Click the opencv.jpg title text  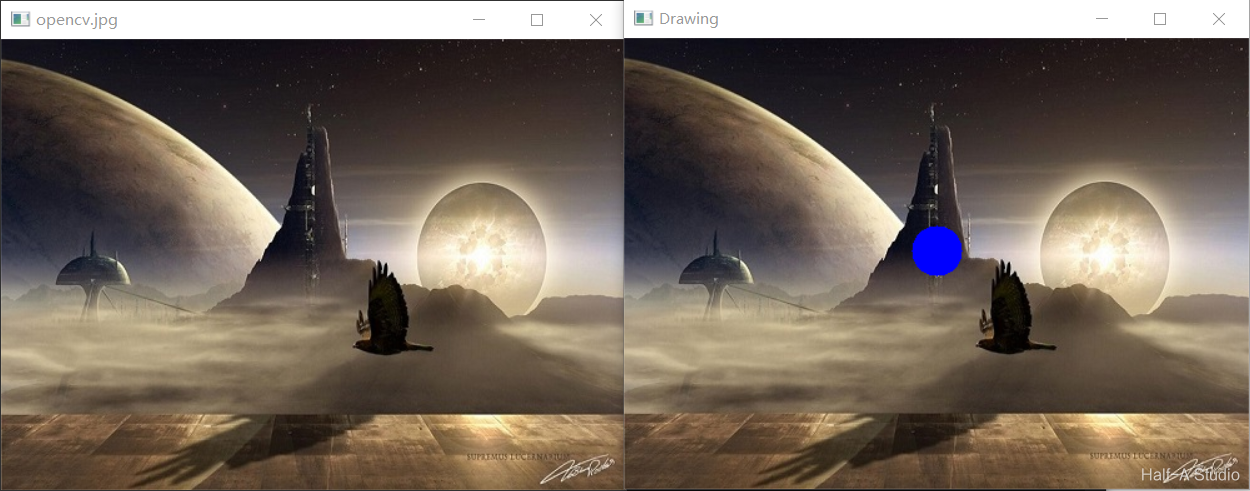[x=76, y=20]
